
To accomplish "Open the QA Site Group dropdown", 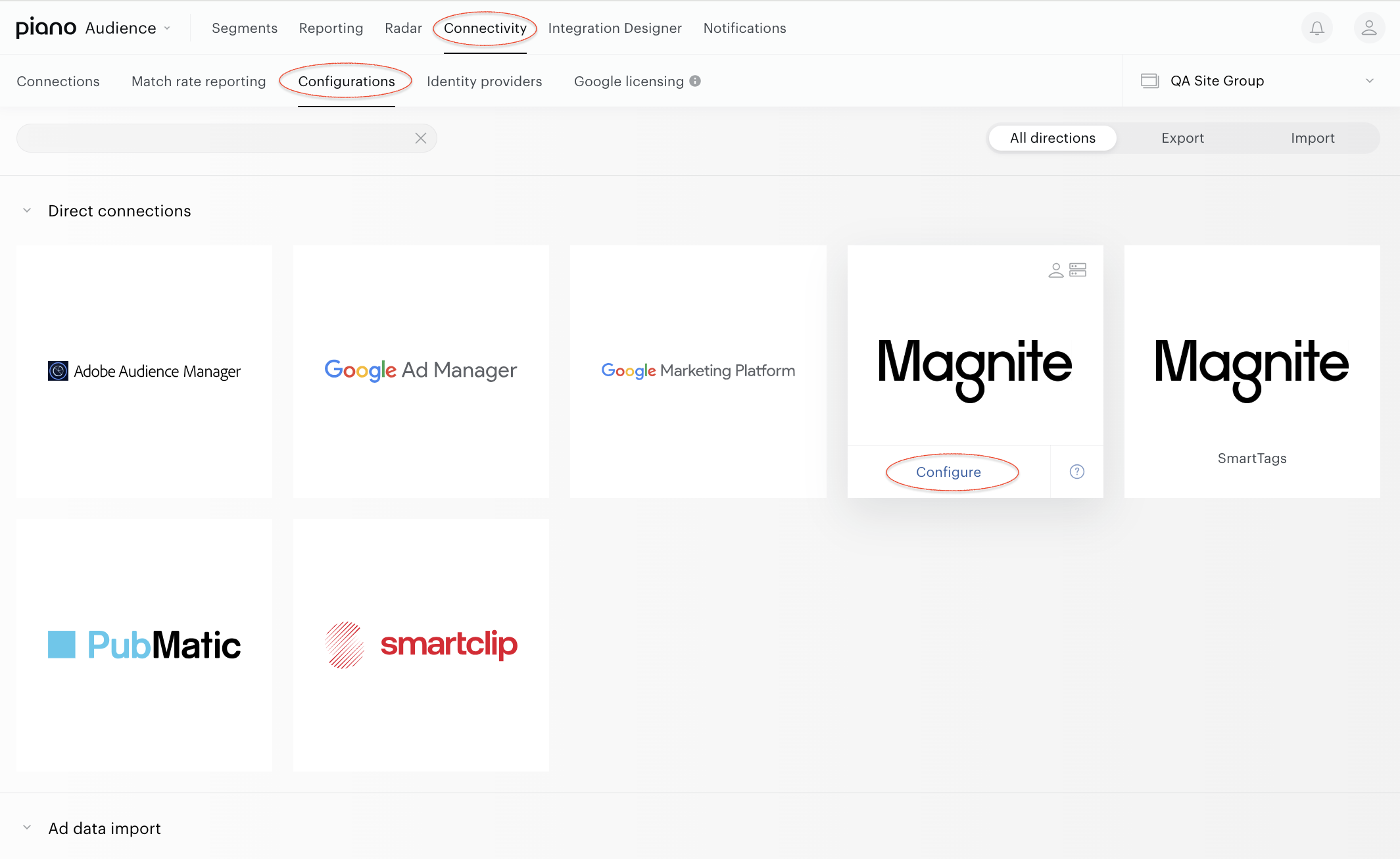I will tap(1258, 81).
